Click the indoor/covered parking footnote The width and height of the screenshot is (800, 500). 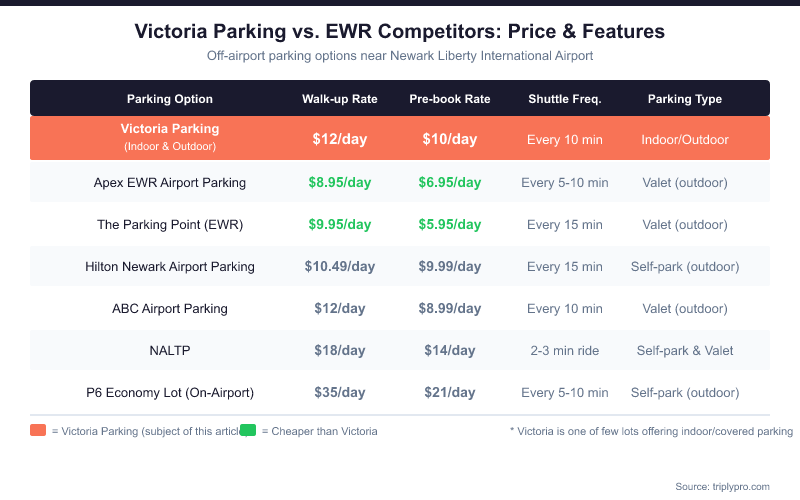651,431
